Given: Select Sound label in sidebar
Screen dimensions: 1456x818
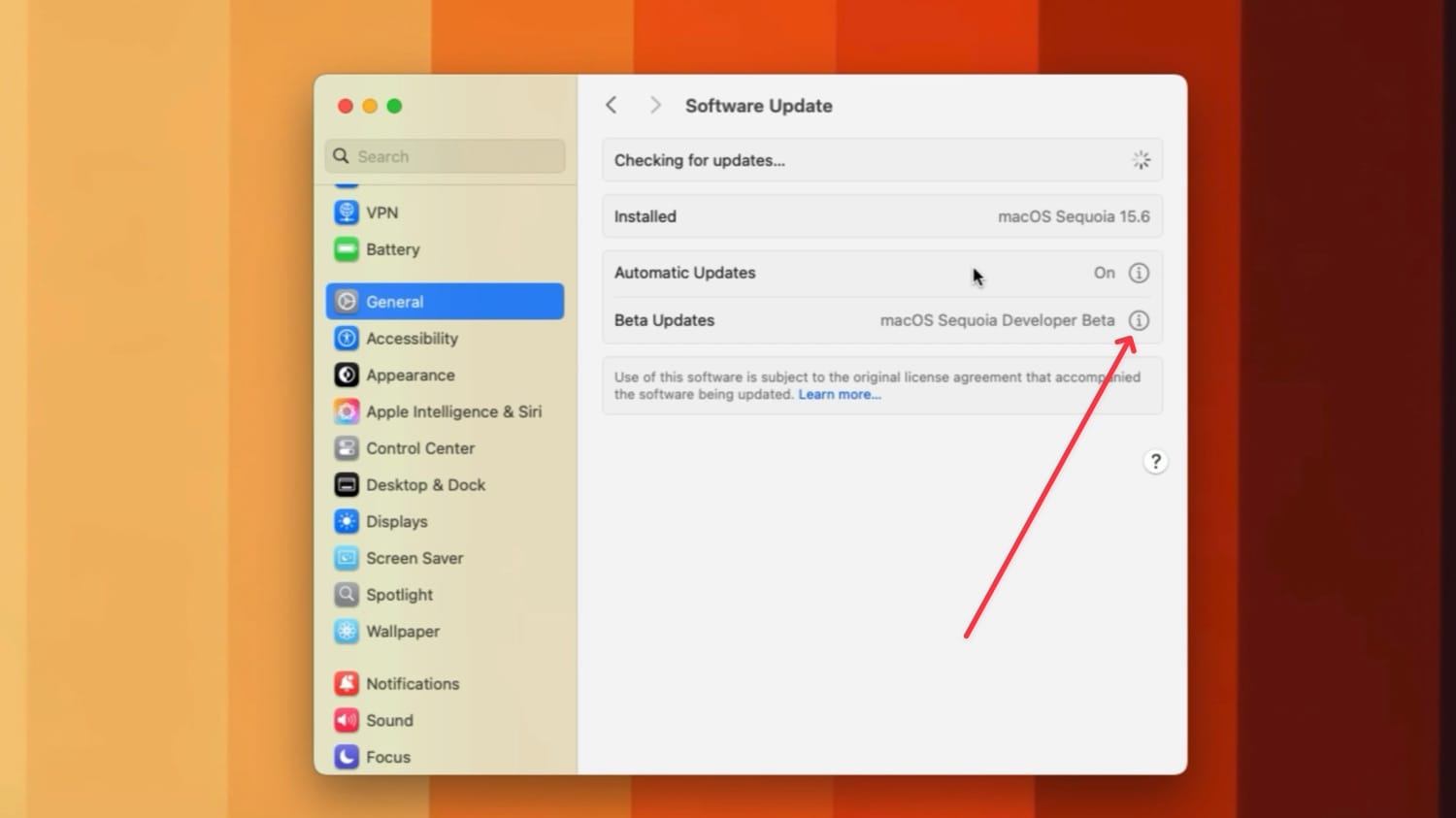Looking at the screenshot, I should click(389, 720).
